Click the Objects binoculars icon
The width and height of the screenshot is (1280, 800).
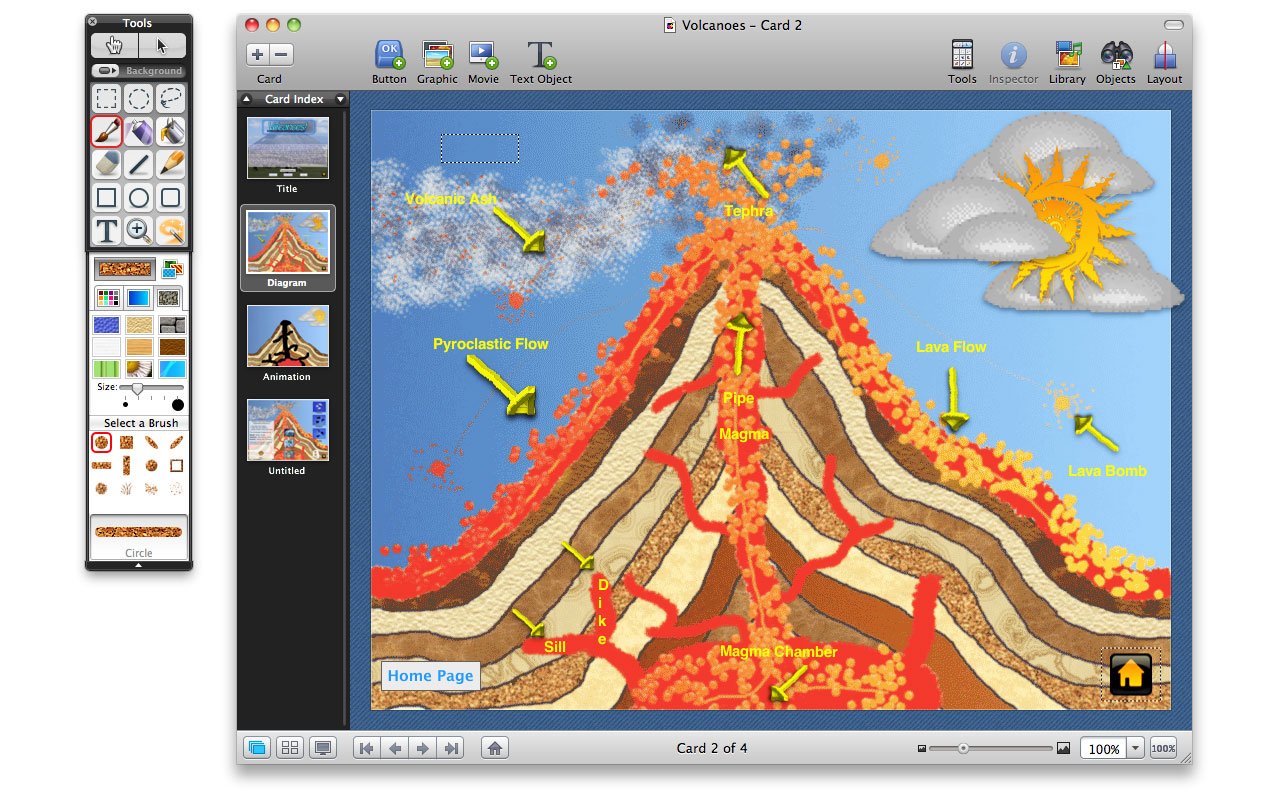click(x=1115, y=62)
